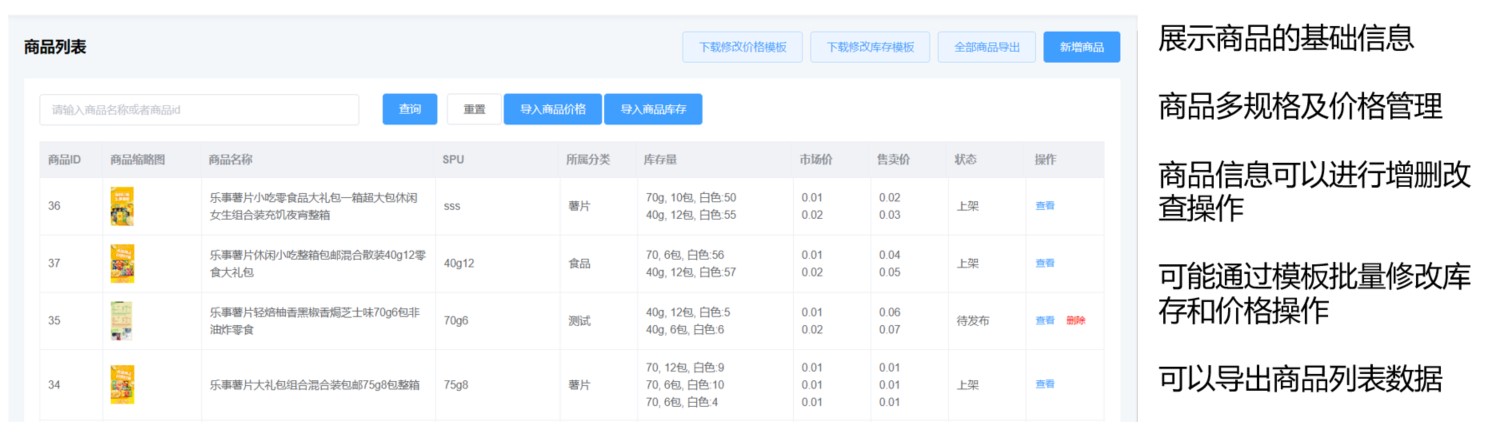Delete product 35 using the red 删除 link
1487x441 pixels.
[x=1075, y=321]
